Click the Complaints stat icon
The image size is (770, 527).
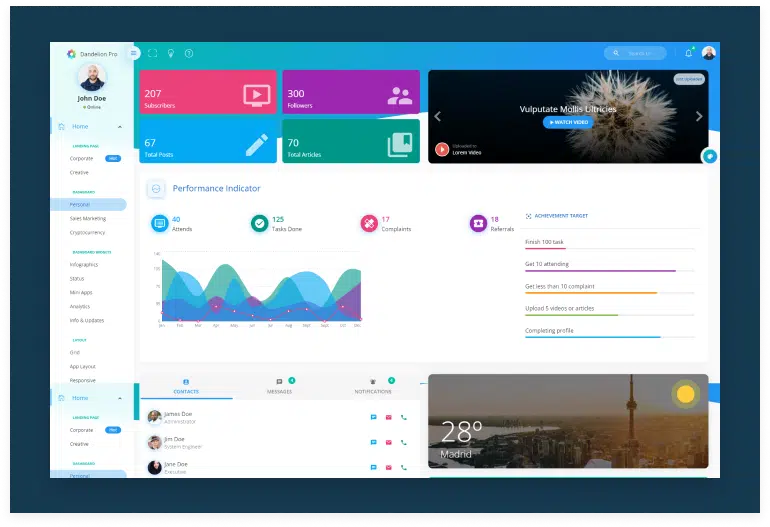369,223
